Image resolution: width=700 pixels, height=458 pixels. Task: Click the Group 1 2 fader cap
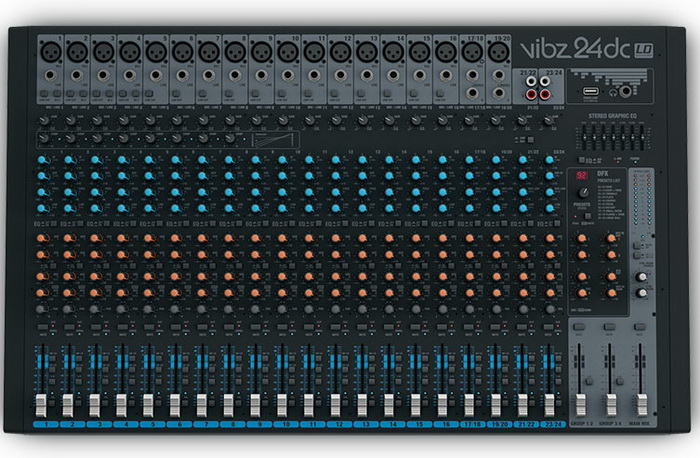coord(580,405)
